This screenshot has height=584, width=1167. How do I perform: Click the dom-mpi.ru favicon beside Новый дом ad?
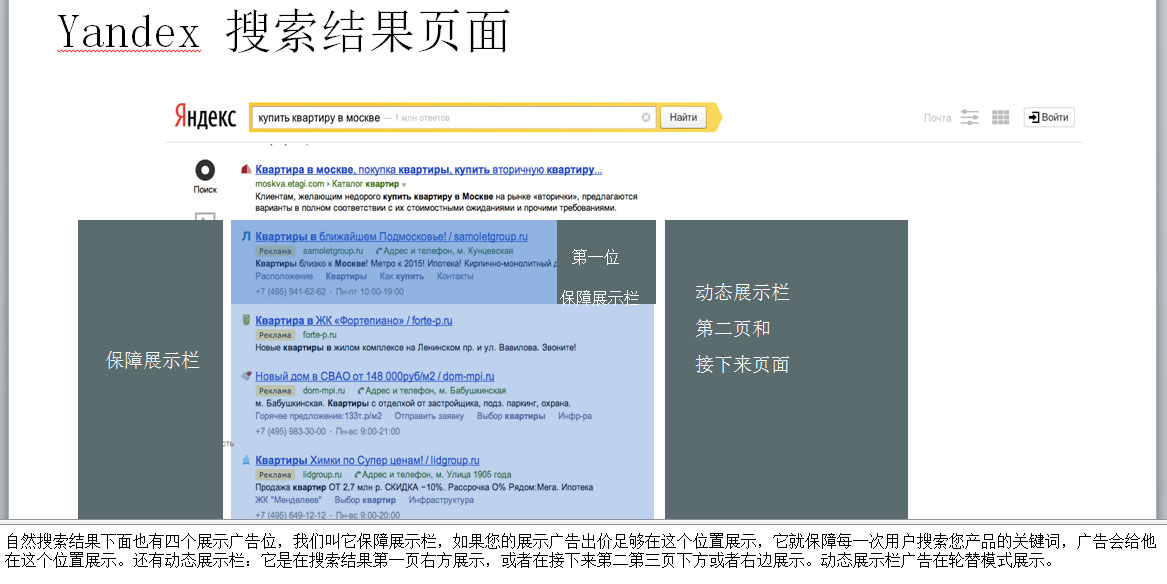pos(246,376)
